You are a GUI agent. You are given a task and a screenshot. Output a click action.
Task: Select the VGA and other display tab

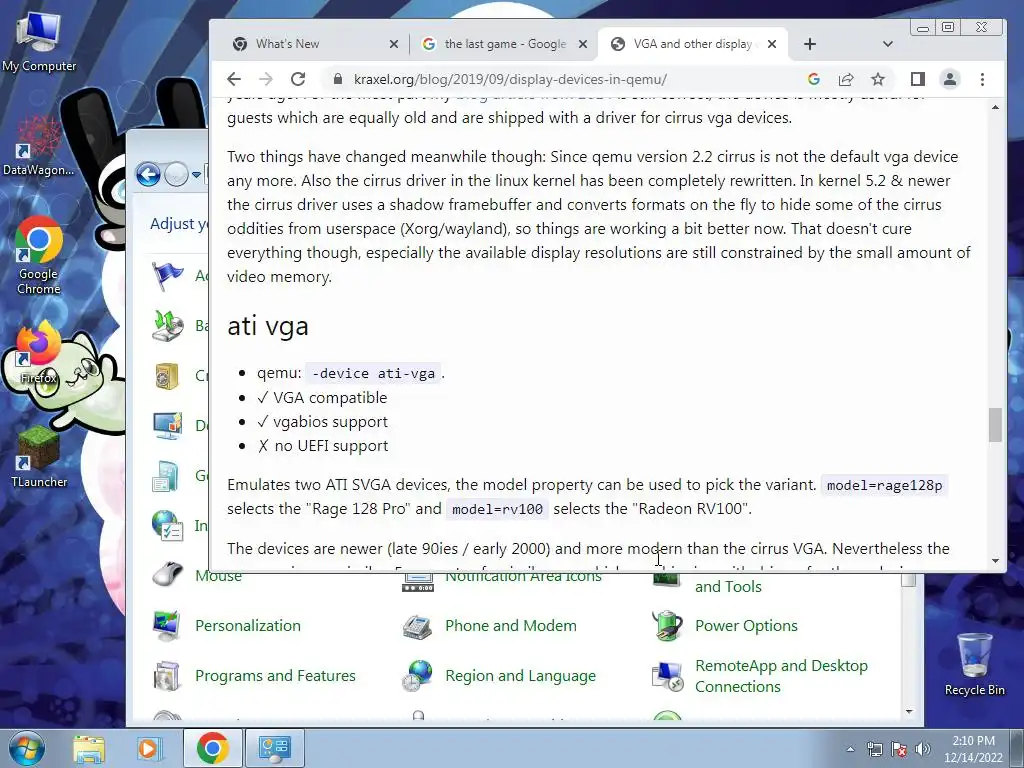692,44
